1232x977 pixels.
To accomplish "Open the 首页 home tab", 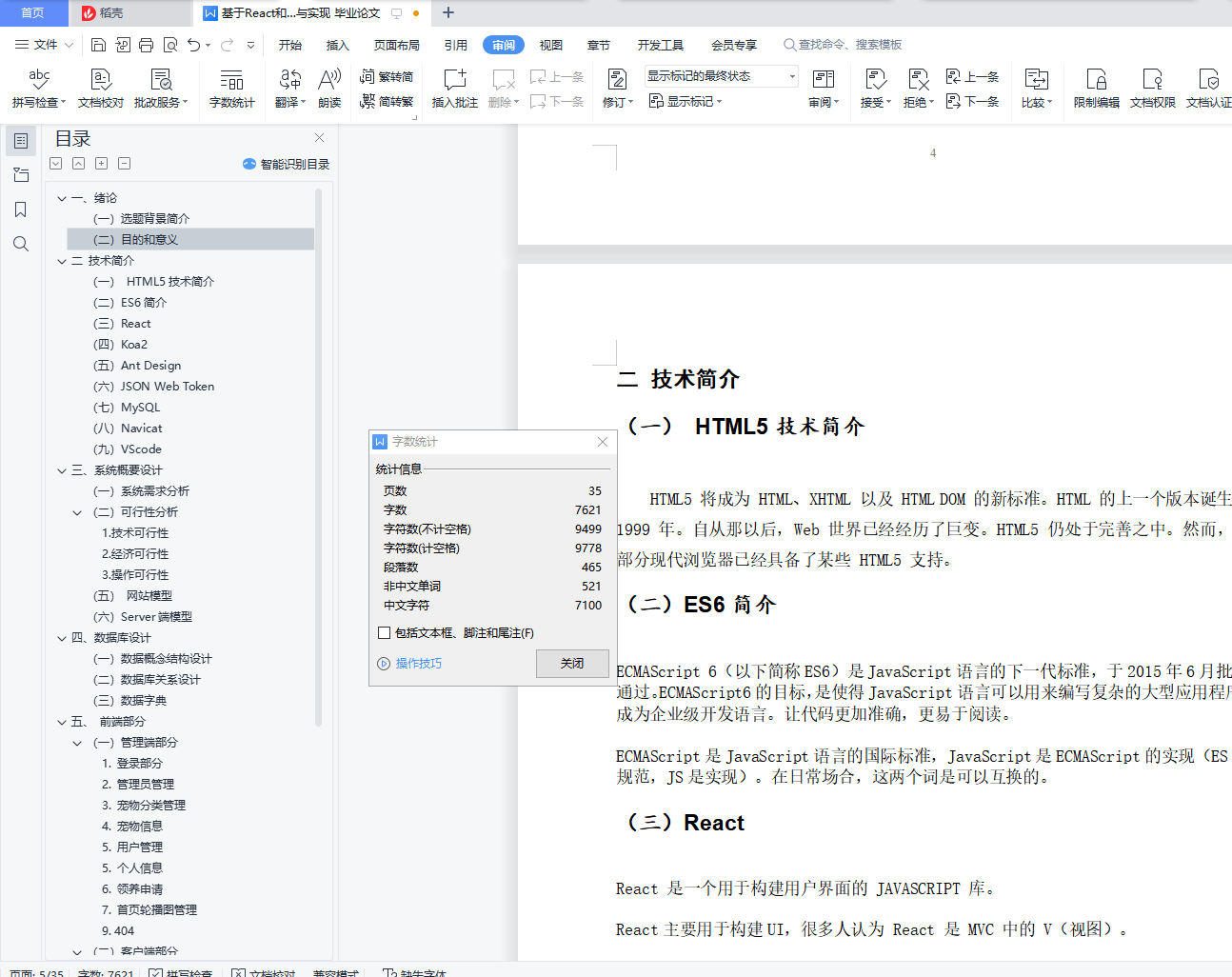I will (33, 13).
